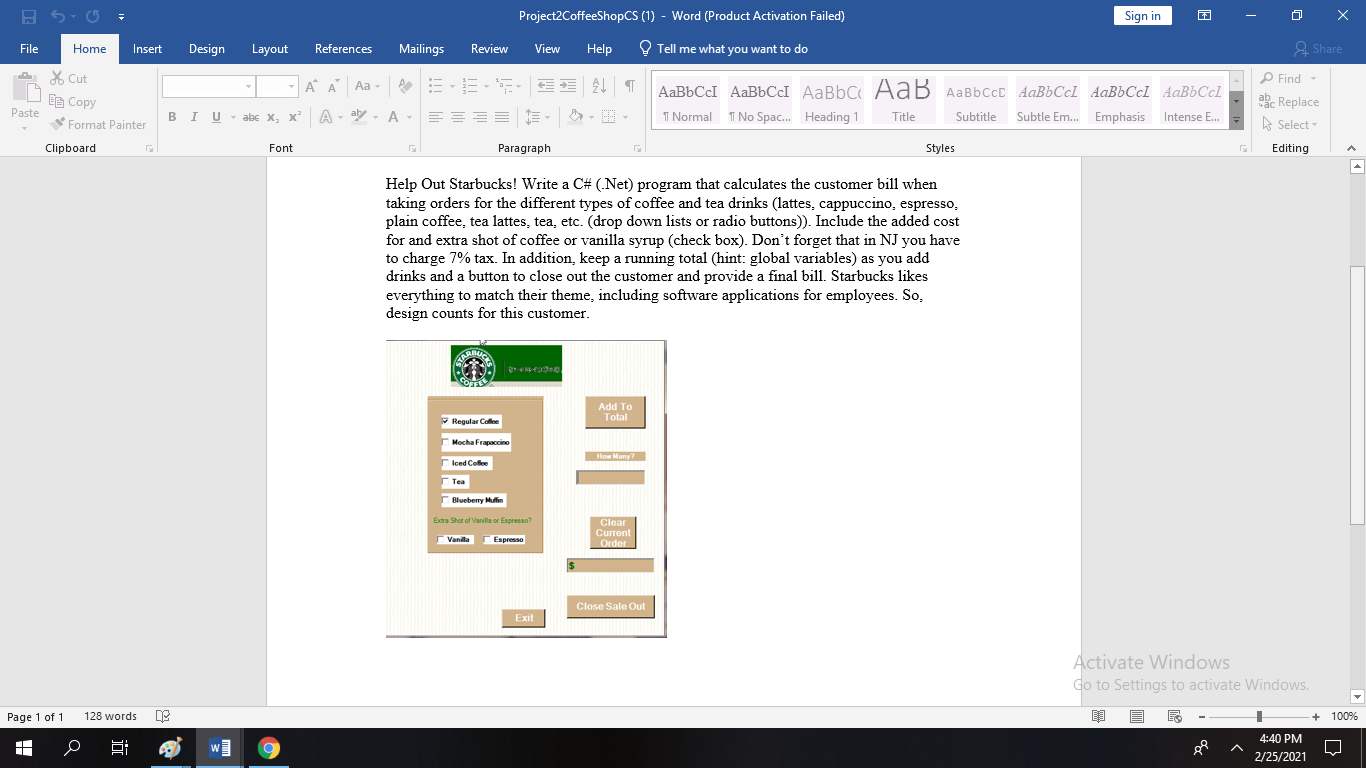Click the Share button
This screenshot has width=1366, height=768.
(x=1318, y=48)
